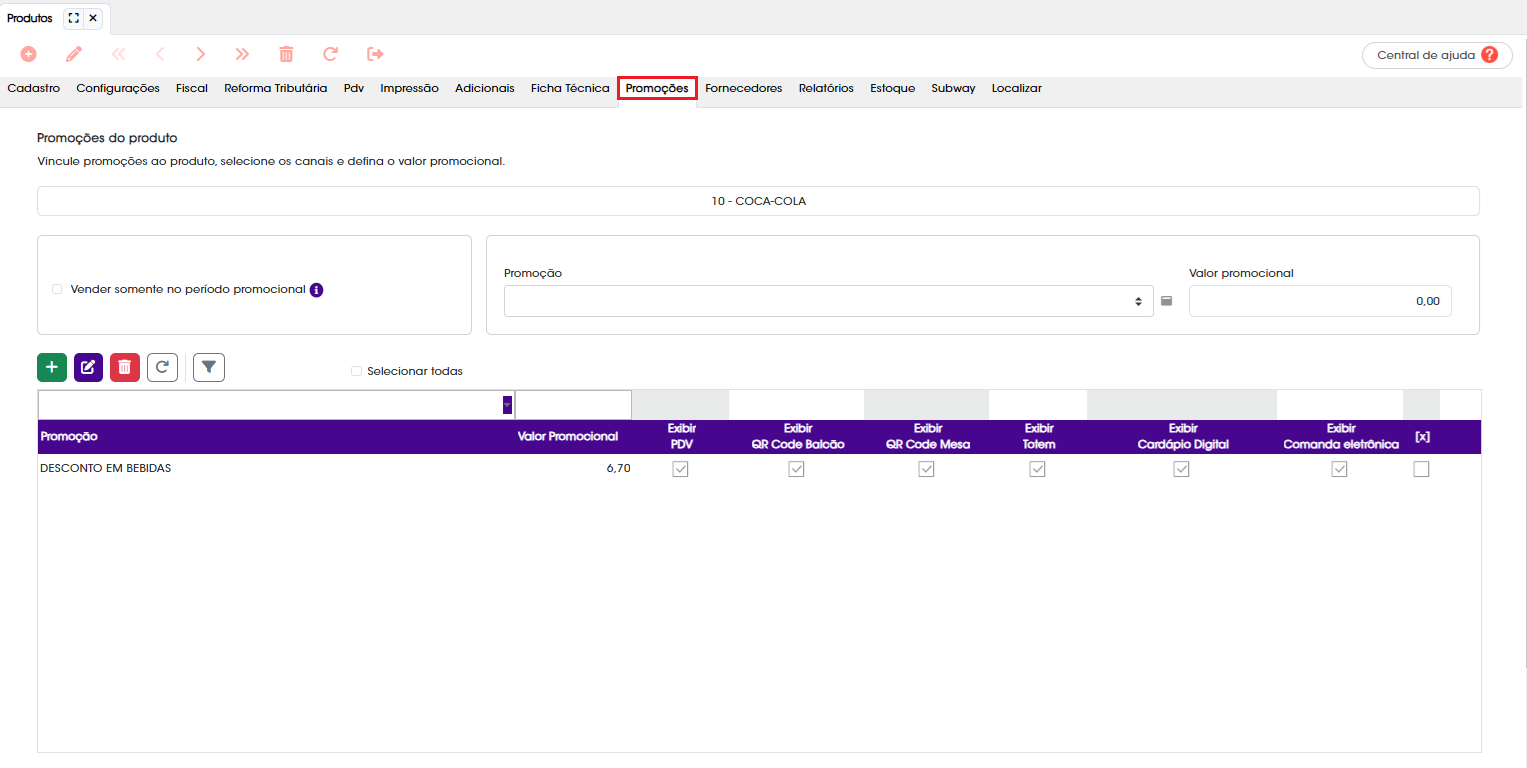This screenshot has height=768, width=1527.
Task: Click info icon beside Vender somente no período
Action: 316,290
